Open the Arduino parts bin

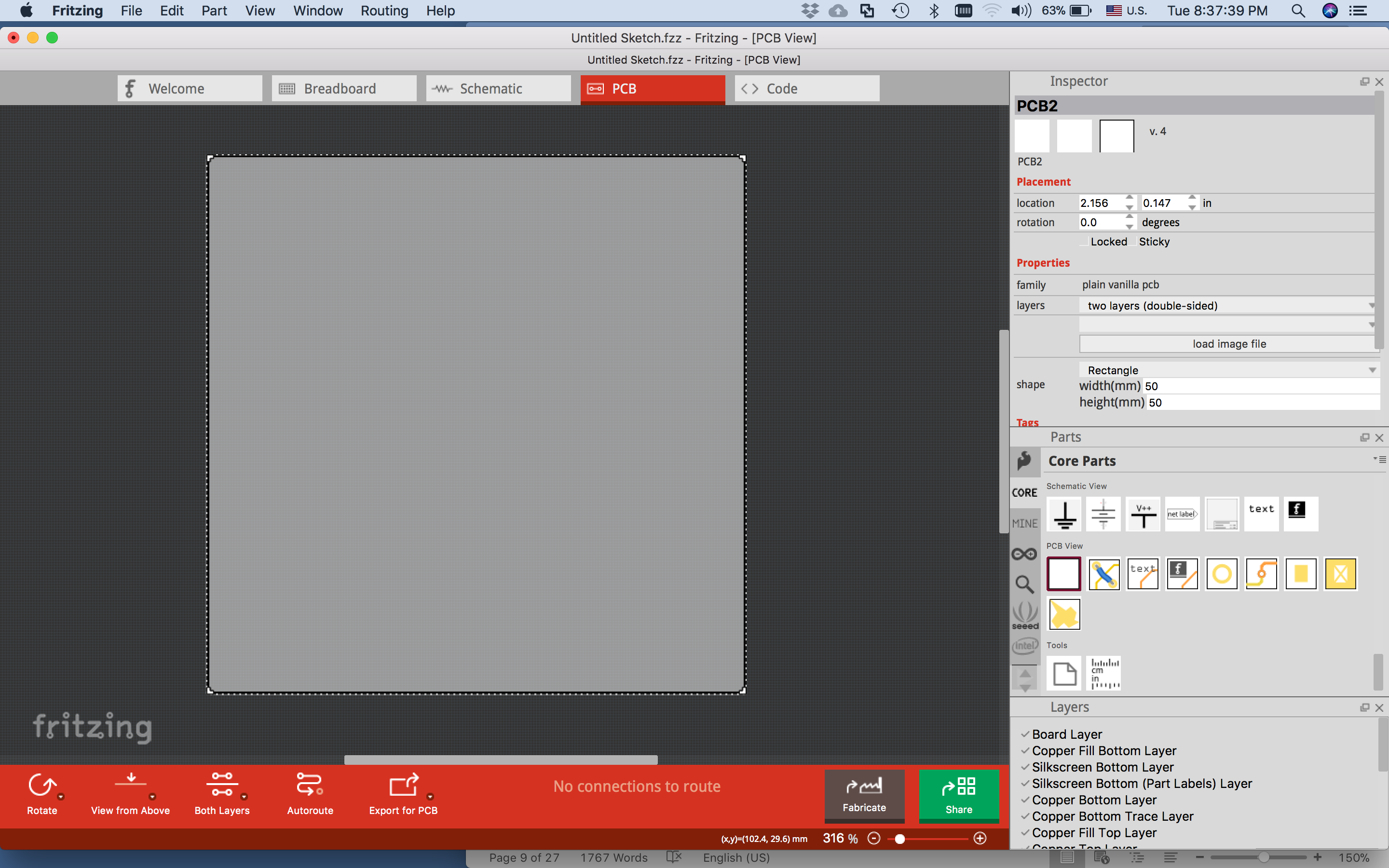pos(1024,554)
